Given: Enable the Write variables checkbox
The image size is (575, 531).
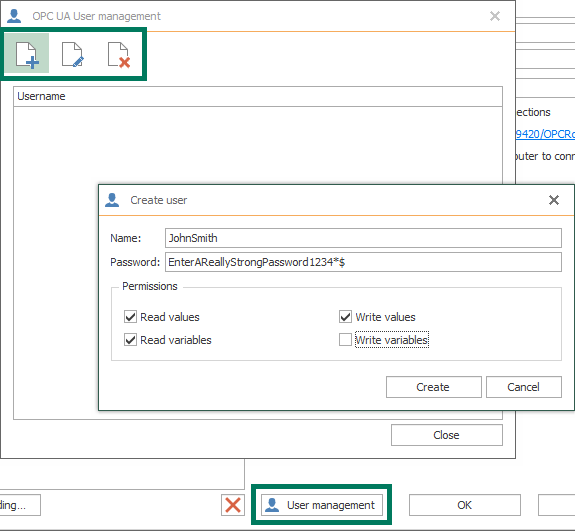Looking at the screenshot, I should (x=345, y=340).
